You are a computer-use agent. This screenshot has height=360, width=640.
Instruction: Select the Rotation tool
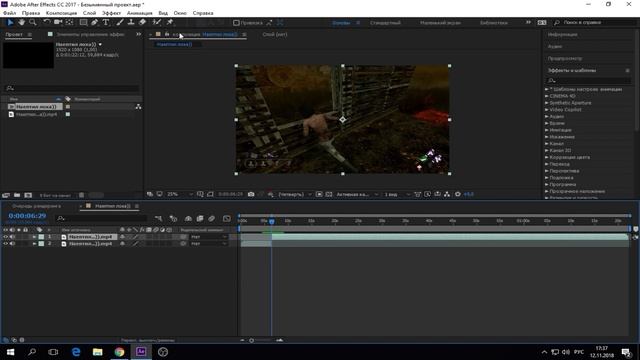coord(47,22)
